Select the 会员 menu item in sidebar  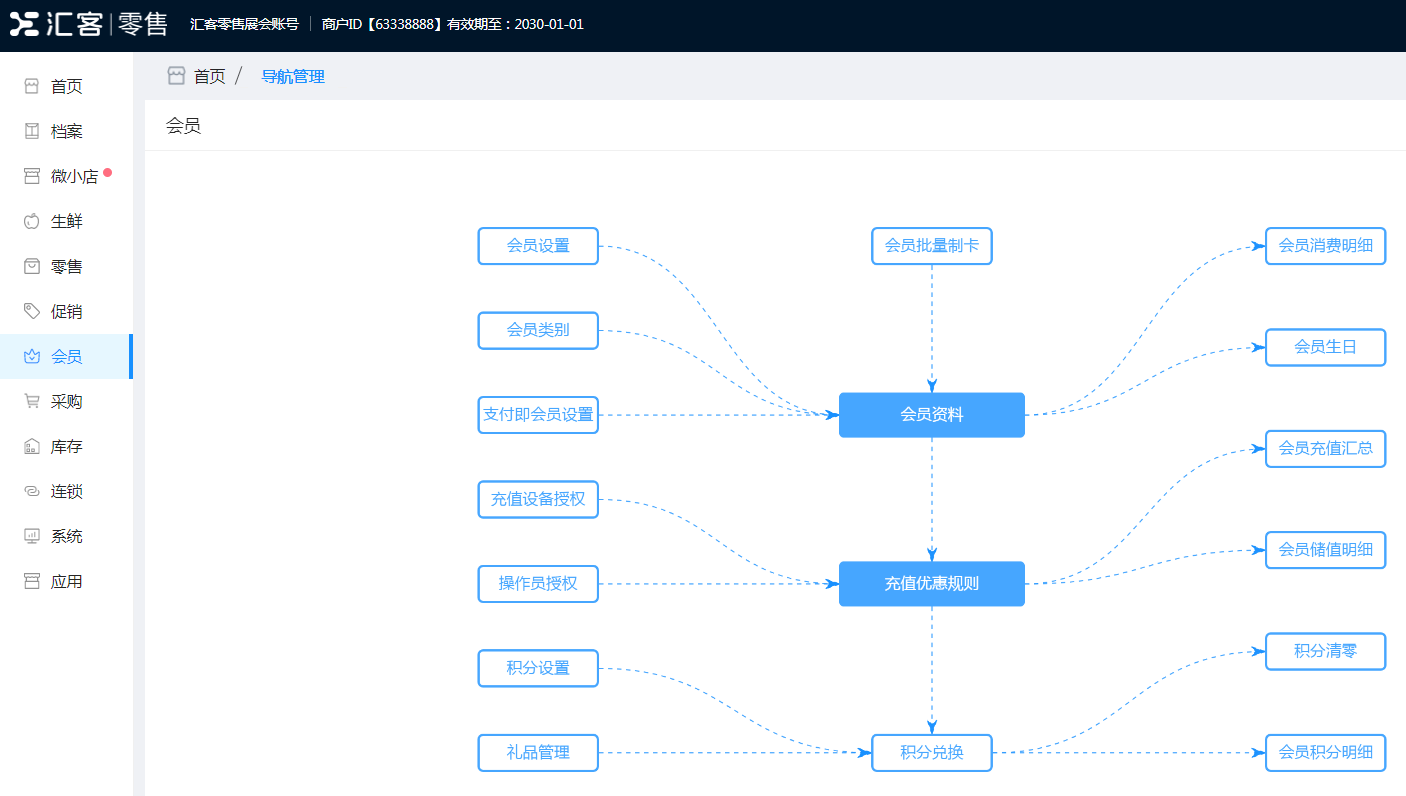pos(66,357)
